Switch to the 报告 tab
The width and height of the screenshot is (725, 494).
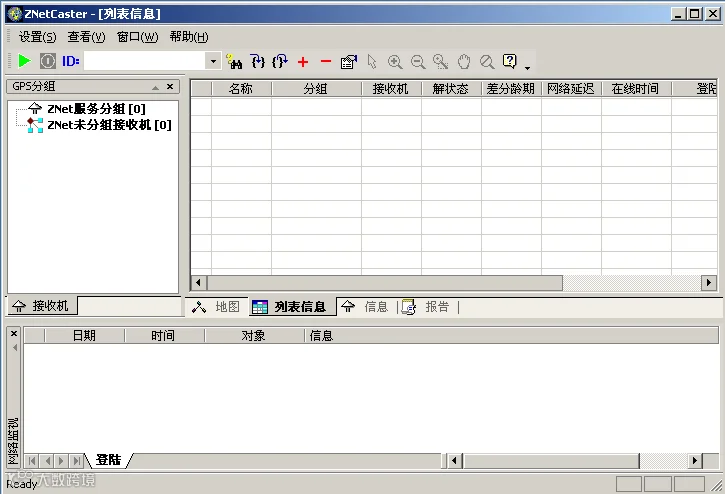pos(428,307)
